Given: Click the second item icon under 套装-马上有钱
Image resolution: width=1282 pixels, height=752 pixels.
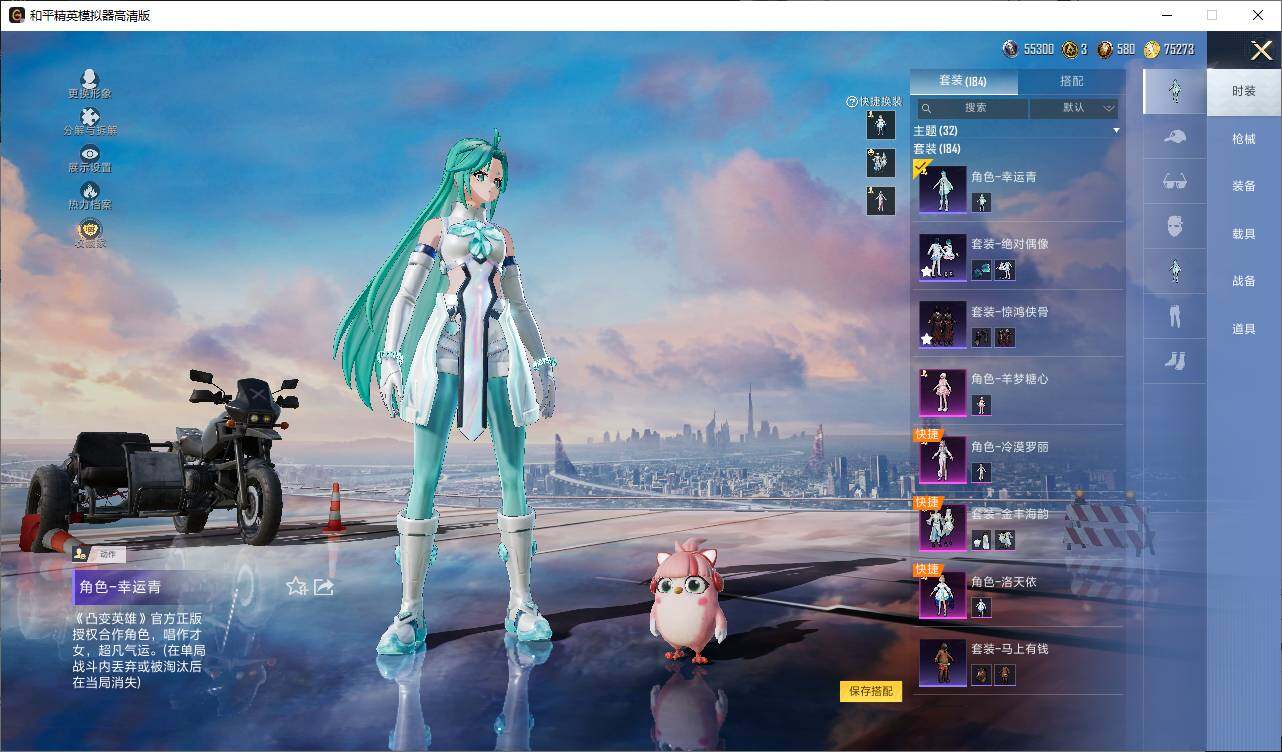Looking at the screenshot, I should [x=1005, y=675].
